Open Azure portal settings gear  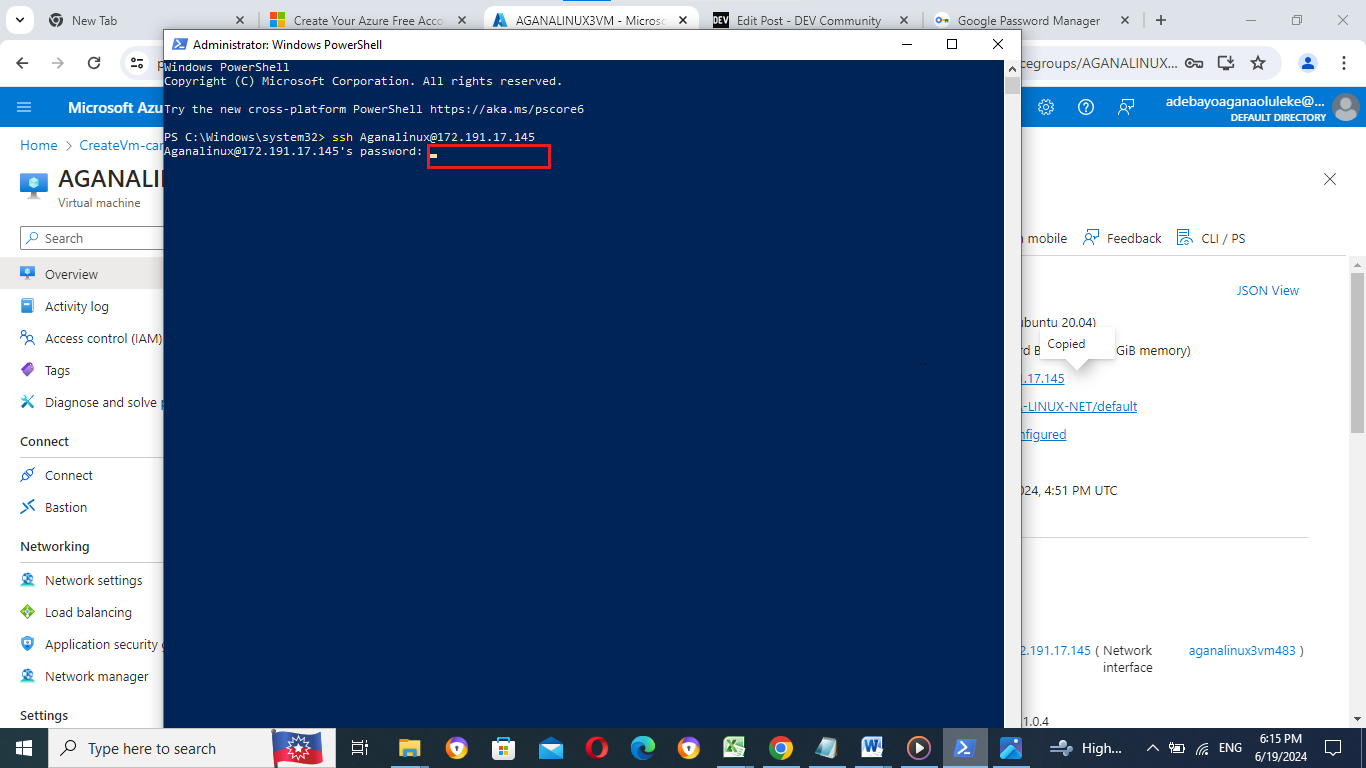(1046, 107)
